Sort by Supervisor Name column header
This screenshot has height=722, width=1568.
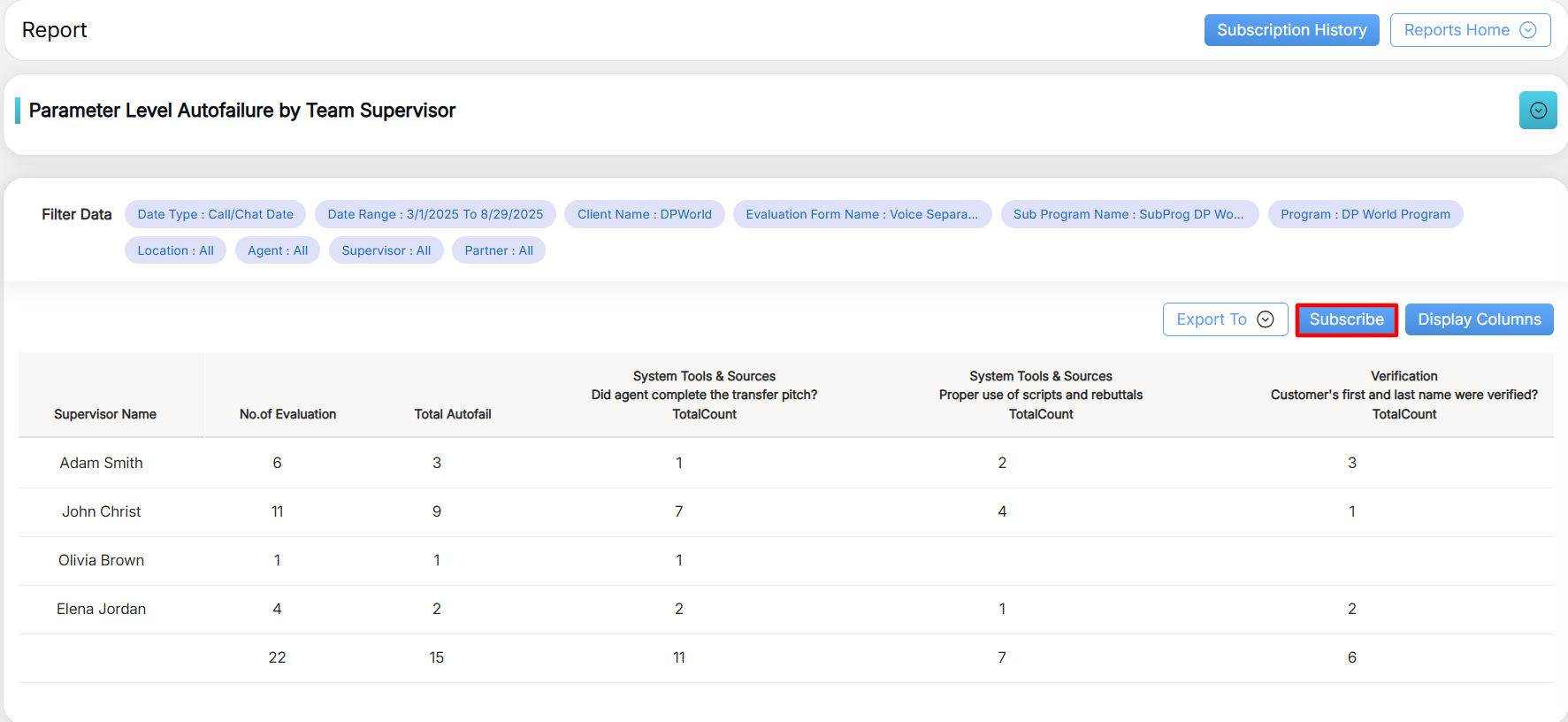point(105,414)
